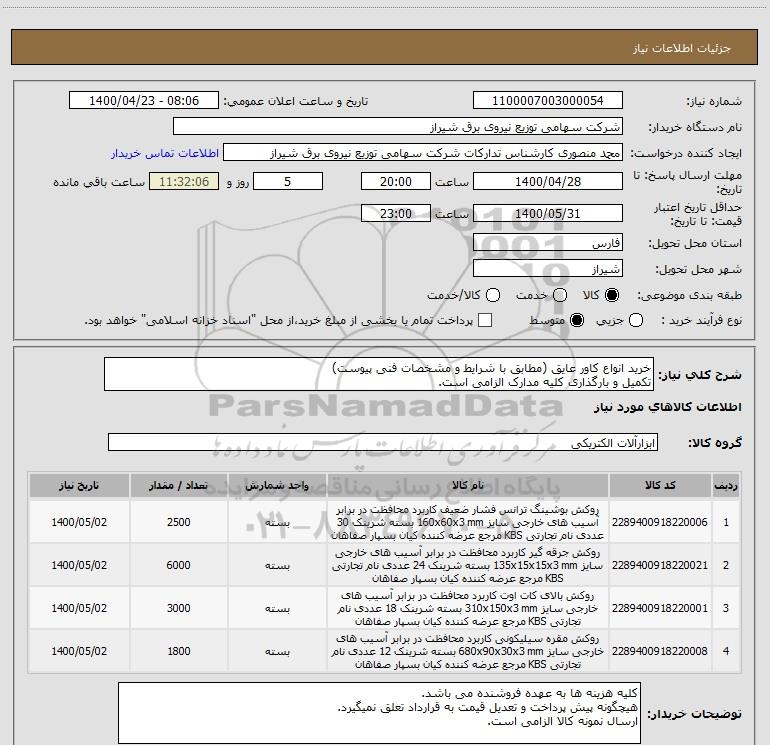This screenshot has height=745, width=770.
Task: Click buyer notes text area
Action: (380, 713)
